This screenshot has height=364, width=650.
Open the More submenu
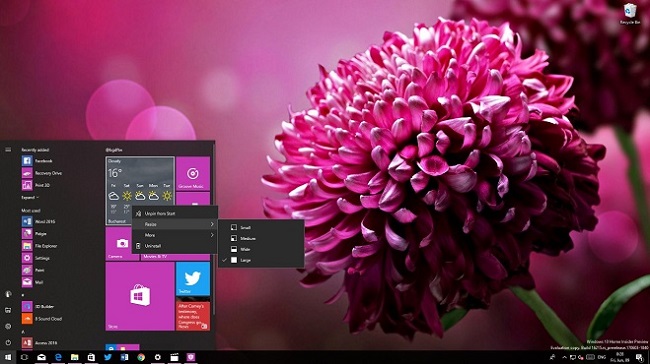point(175,235)
